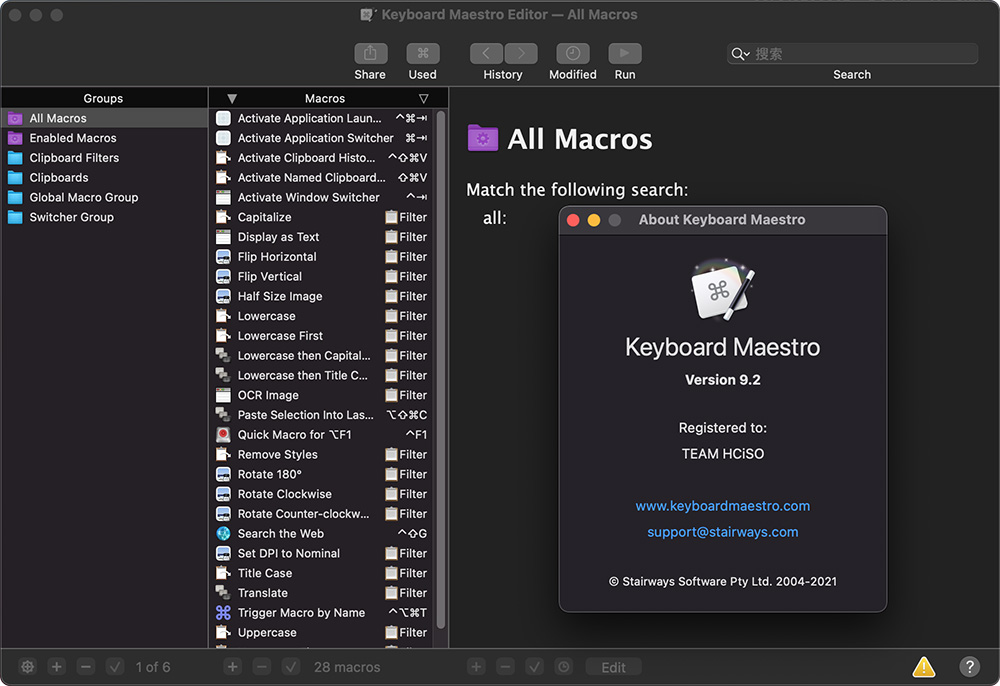Select the Global Macro Group
The width and height of the screenshot is (1000, 686).
104,197
